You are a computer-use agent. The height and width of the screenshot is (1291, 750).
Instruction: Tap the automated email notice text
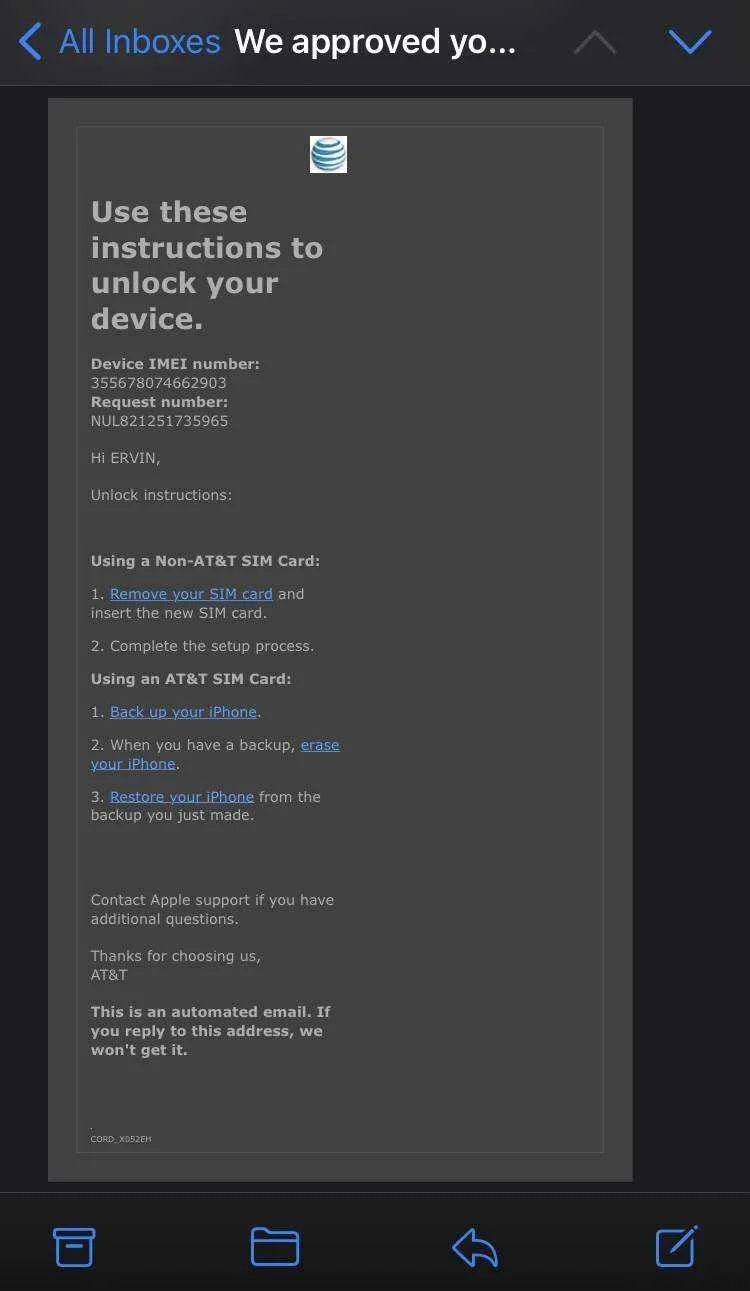click(210, 1031)
